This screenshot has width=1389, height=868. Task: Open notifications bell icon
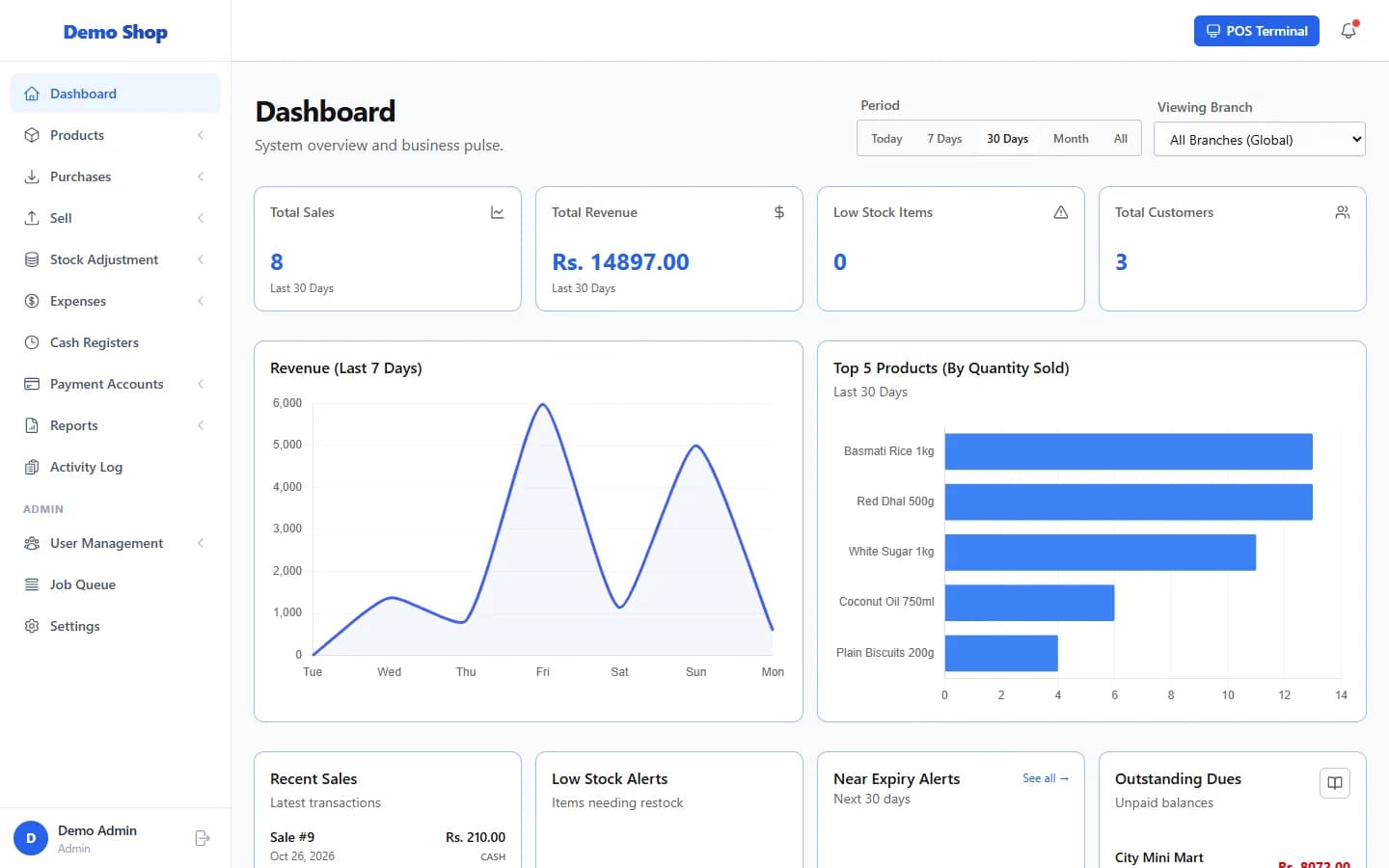pyautogui.click(x=1348, y=31)
